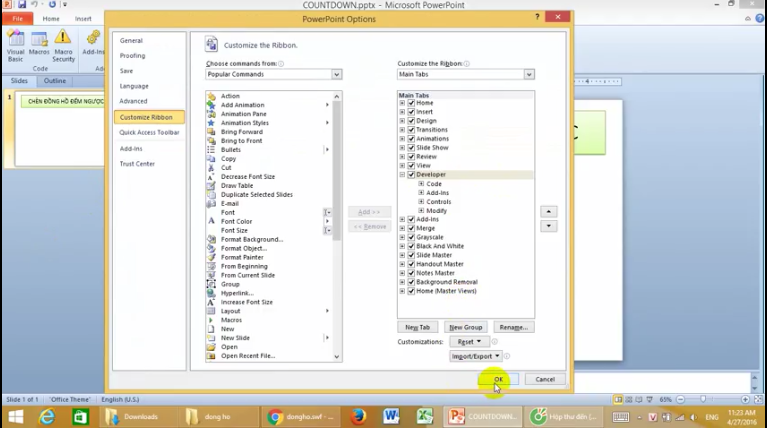Open Firefox from the taskbar
The width and height of the screenshot is (767, 430).
(x=358, y=417)
